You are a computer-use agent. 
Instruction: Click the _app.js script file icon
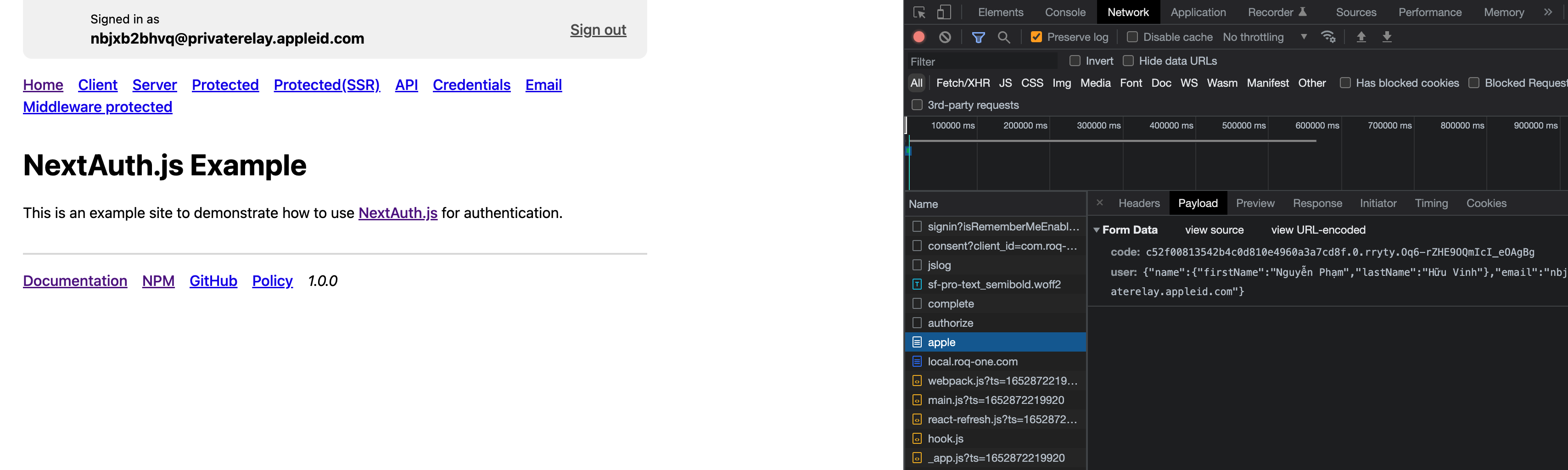[x=917, y=458]
